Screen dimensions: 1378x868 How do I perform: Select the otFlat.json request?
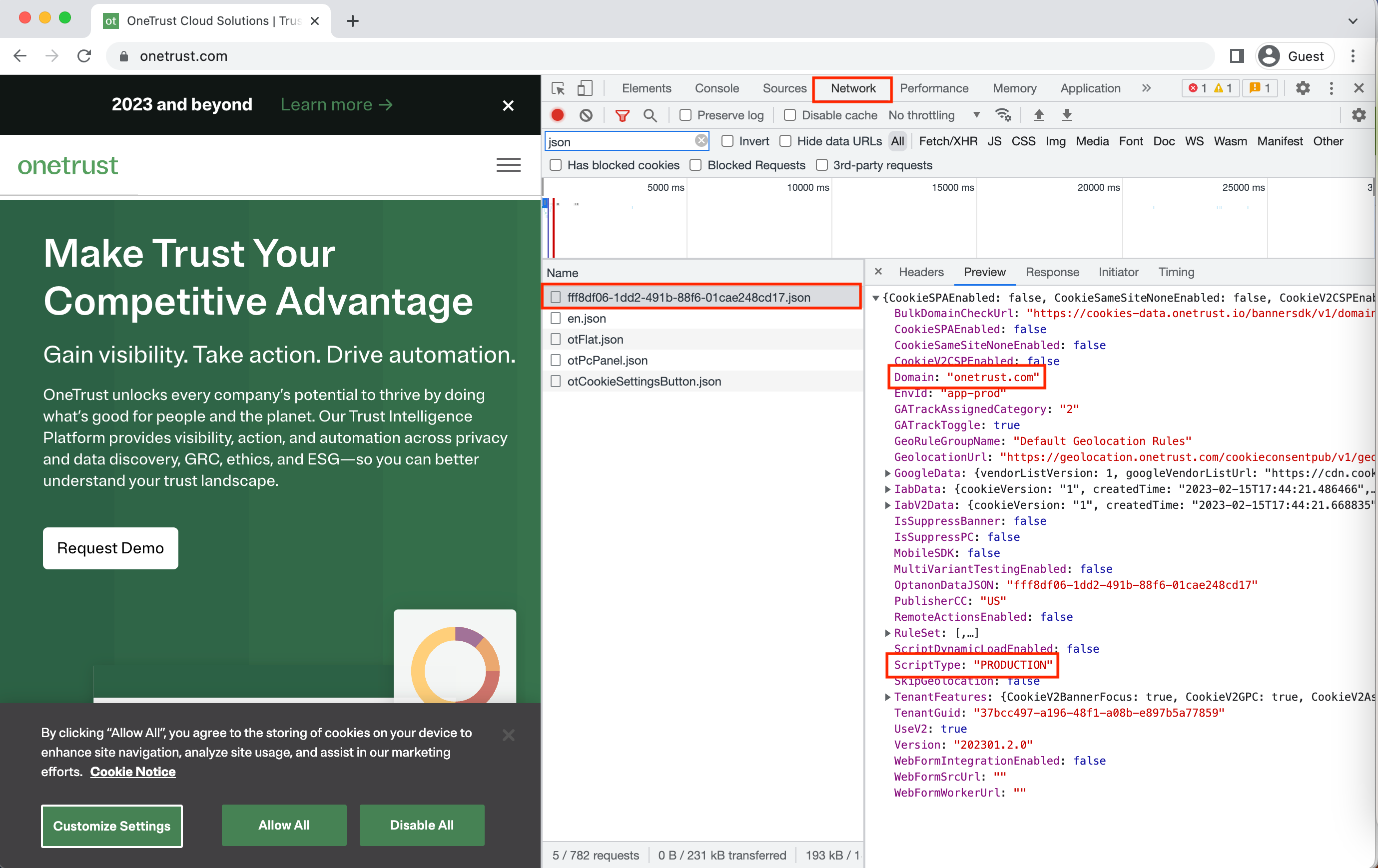[x=595, y=339]
